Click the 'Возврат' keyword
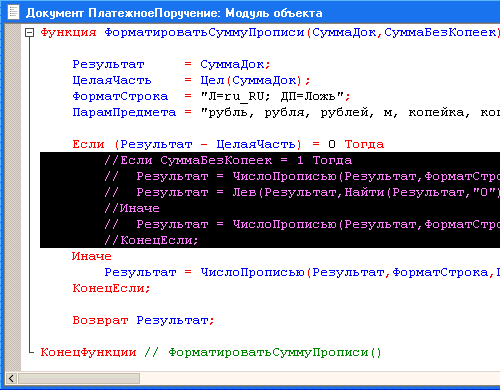Image resolution: width=500 pixels, height=390 pixels. [x=100, y=320]
